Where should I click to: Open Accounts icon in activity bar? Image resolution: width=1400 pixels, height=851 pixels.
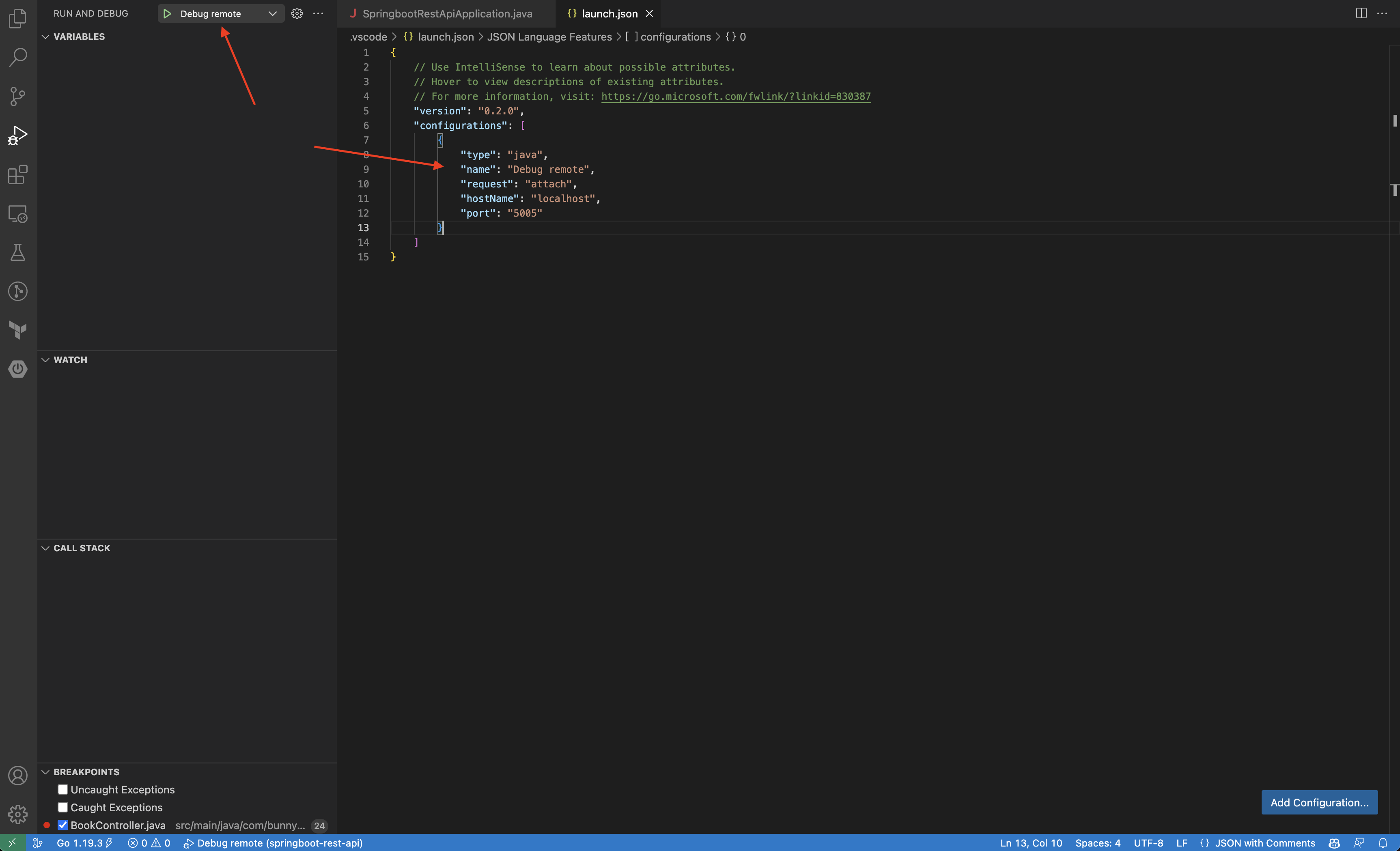(x=18, y=776)
